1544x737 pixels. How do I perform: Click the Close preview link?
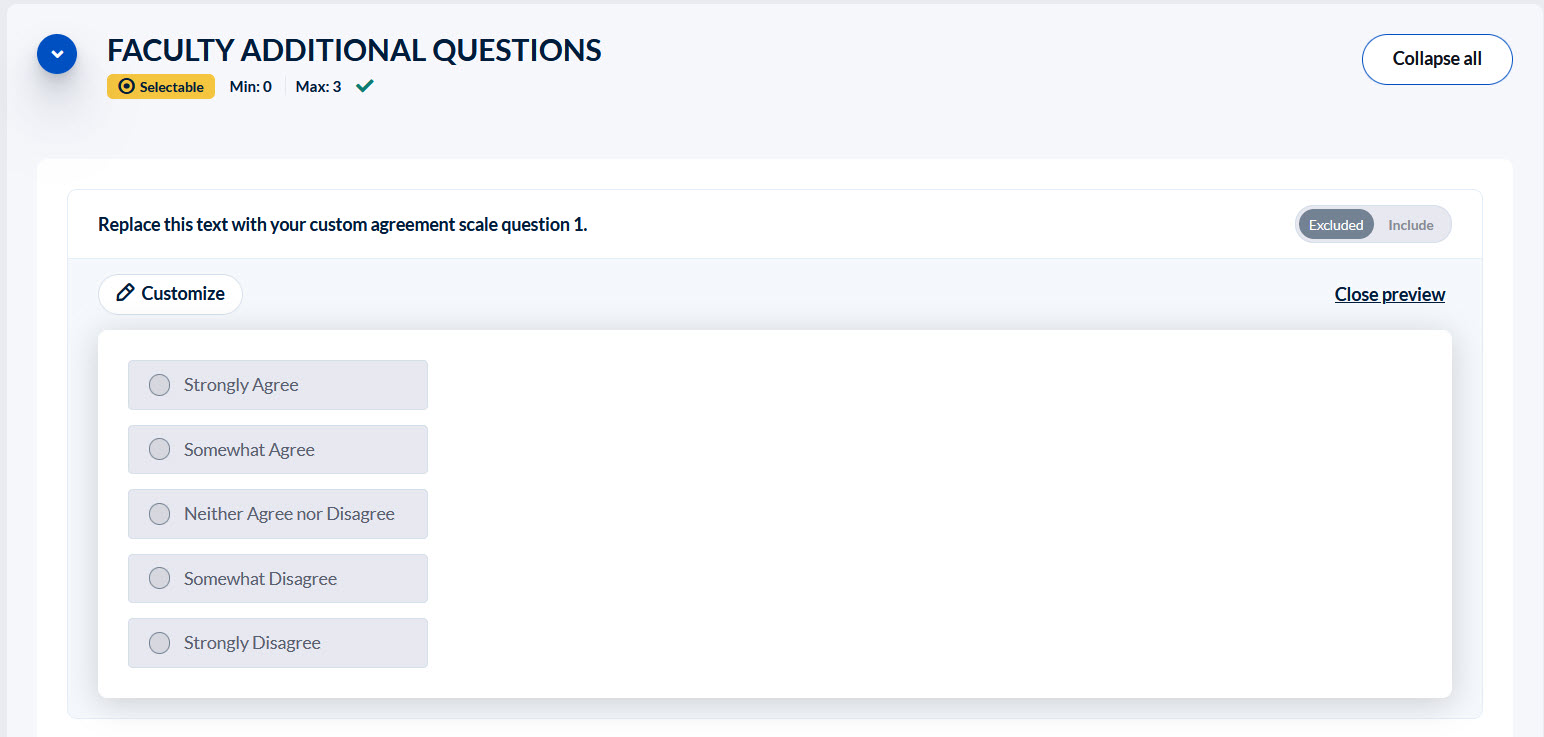pyautogui.click(x=1389, y=293)
